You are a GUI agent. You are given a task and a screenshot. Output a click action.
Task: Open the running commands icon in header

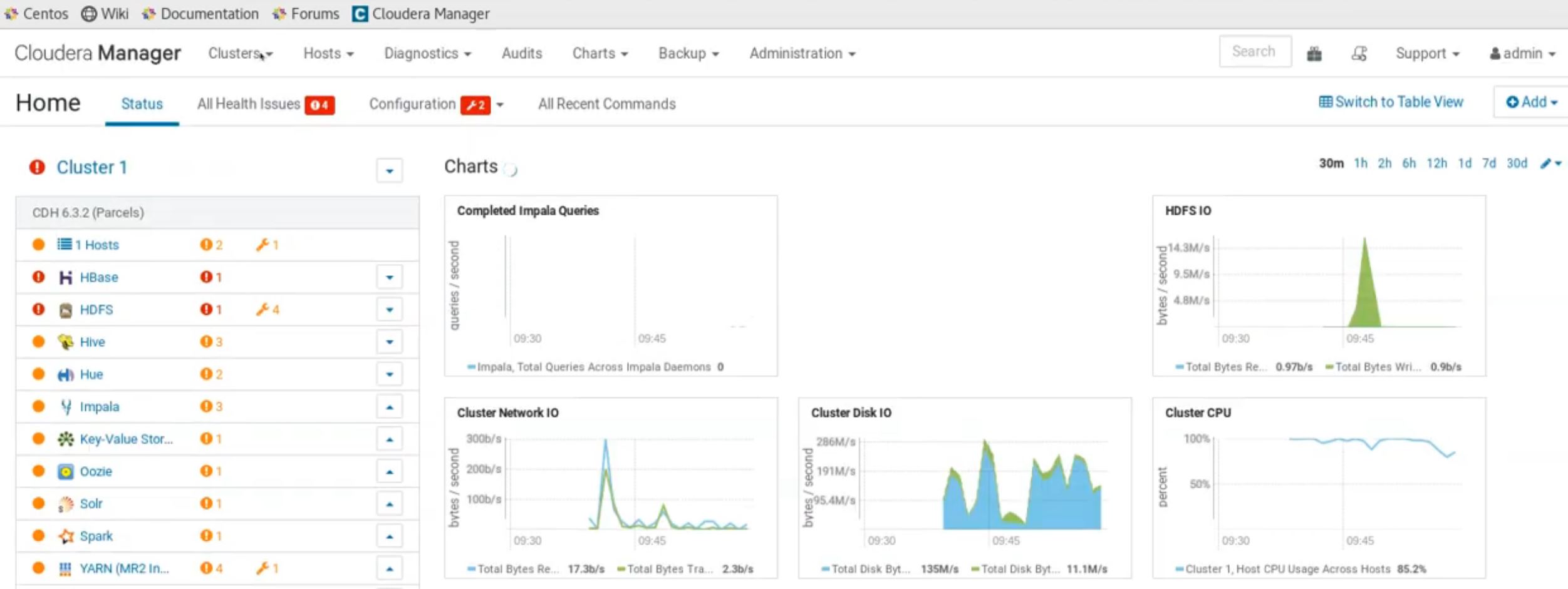click(1359, 54)
